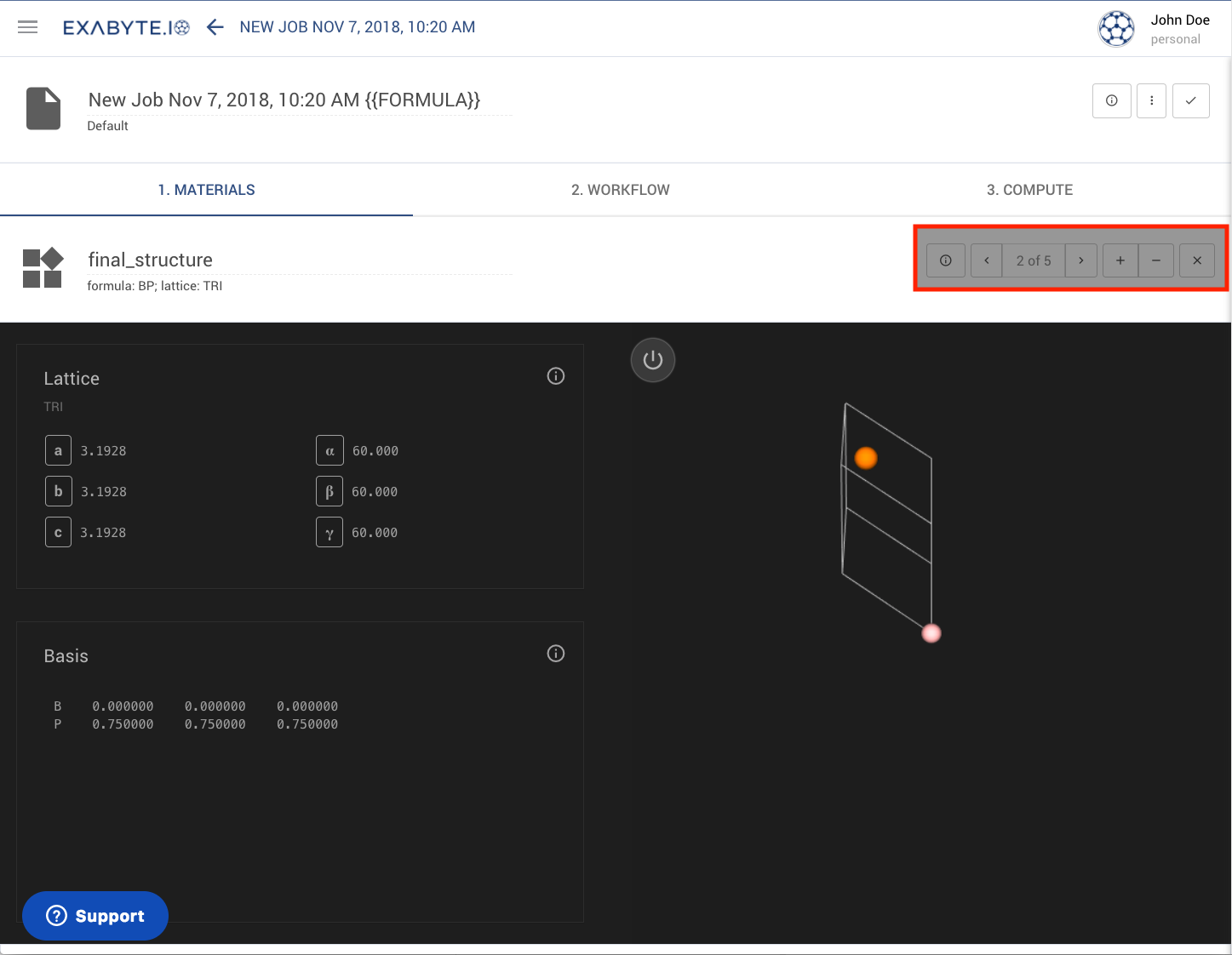Switch to the Compute tab

1029,190
